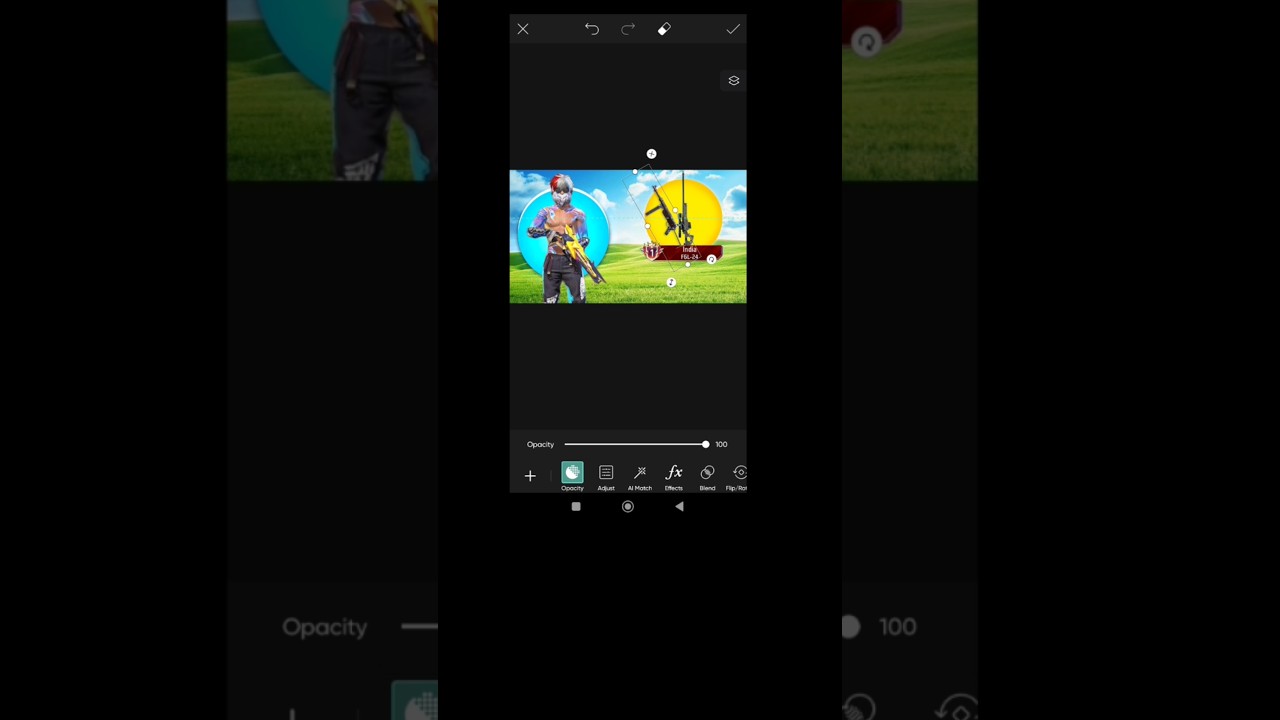Close the editor with the X icon
This screenshot has height=720, width=1280.
point(523,30)
